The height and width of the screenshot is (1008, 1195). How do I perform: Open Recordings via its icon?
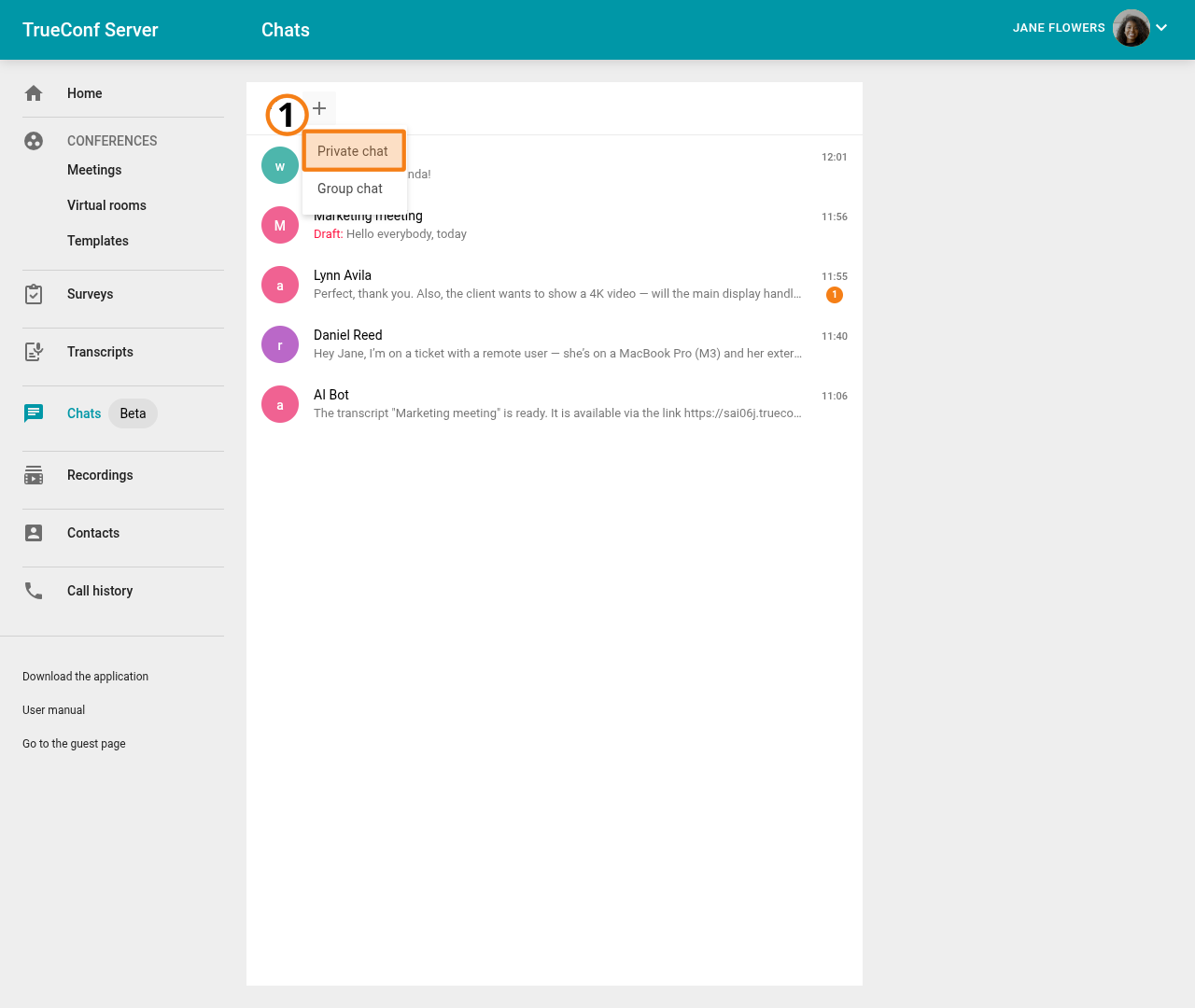click(x=34, y=474)
